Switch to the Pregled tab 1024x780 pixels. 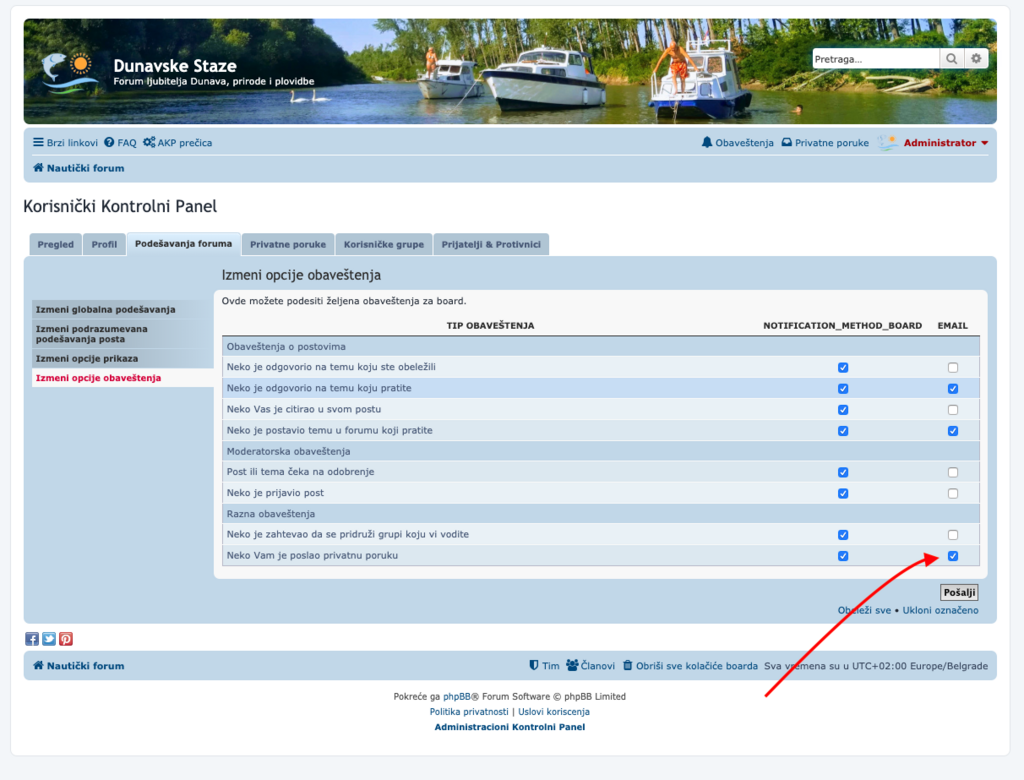coord(56,244)
